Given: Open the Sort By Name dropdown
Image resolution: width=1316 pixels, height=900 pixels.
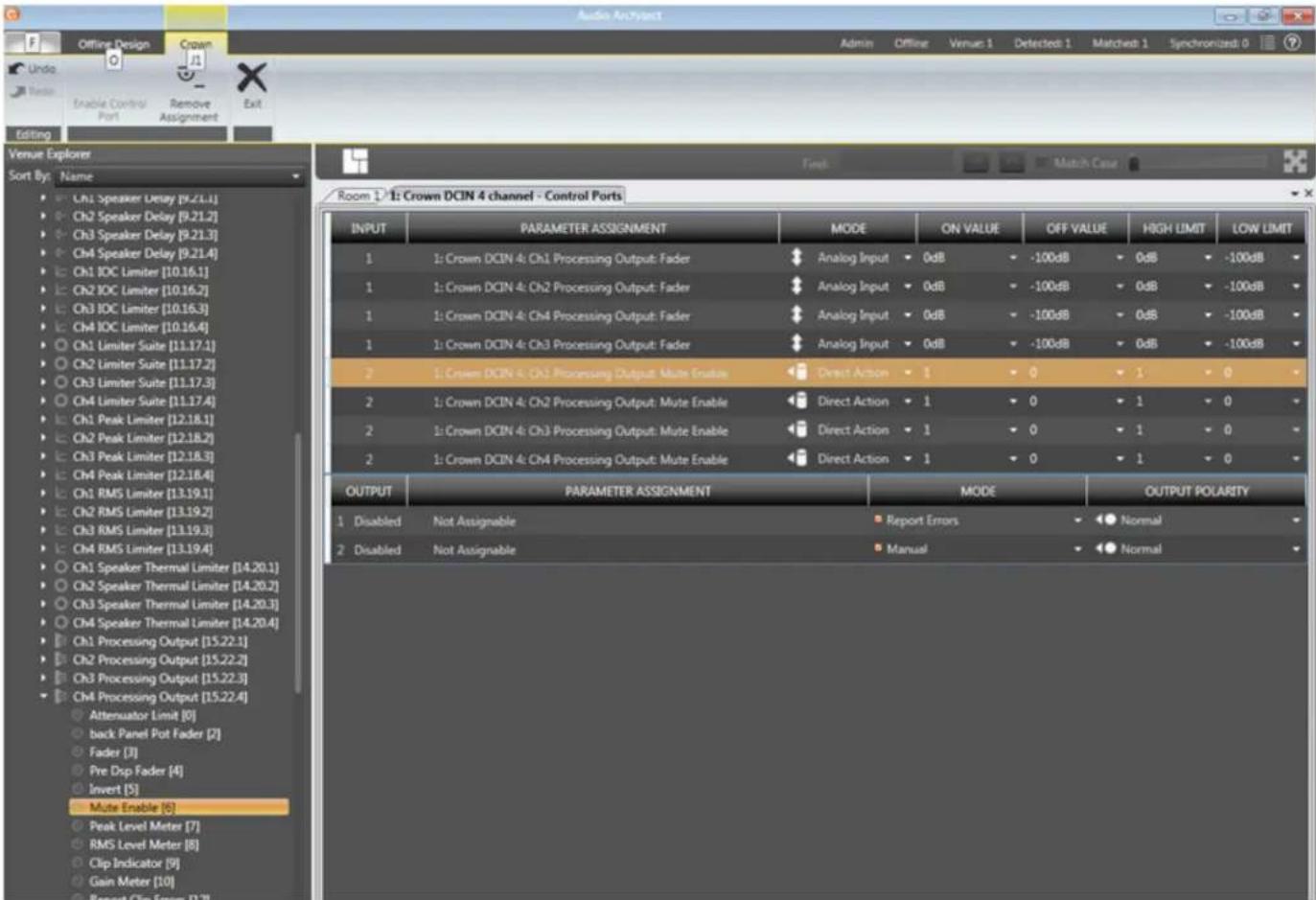Looking at the screenshot, I should pos(179,176).
